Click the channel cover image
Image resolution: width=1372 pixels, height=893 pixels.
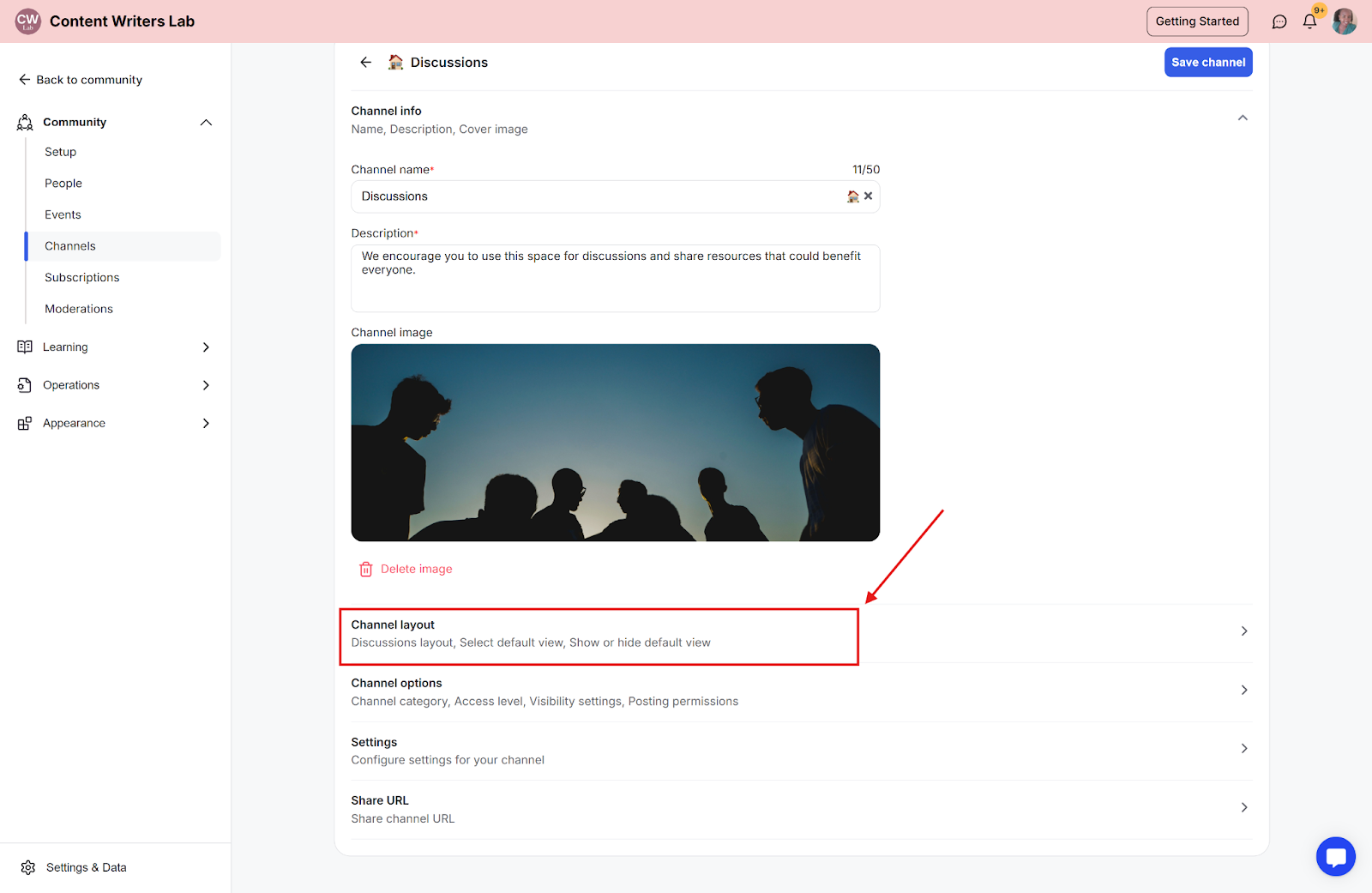click(616, 443)
